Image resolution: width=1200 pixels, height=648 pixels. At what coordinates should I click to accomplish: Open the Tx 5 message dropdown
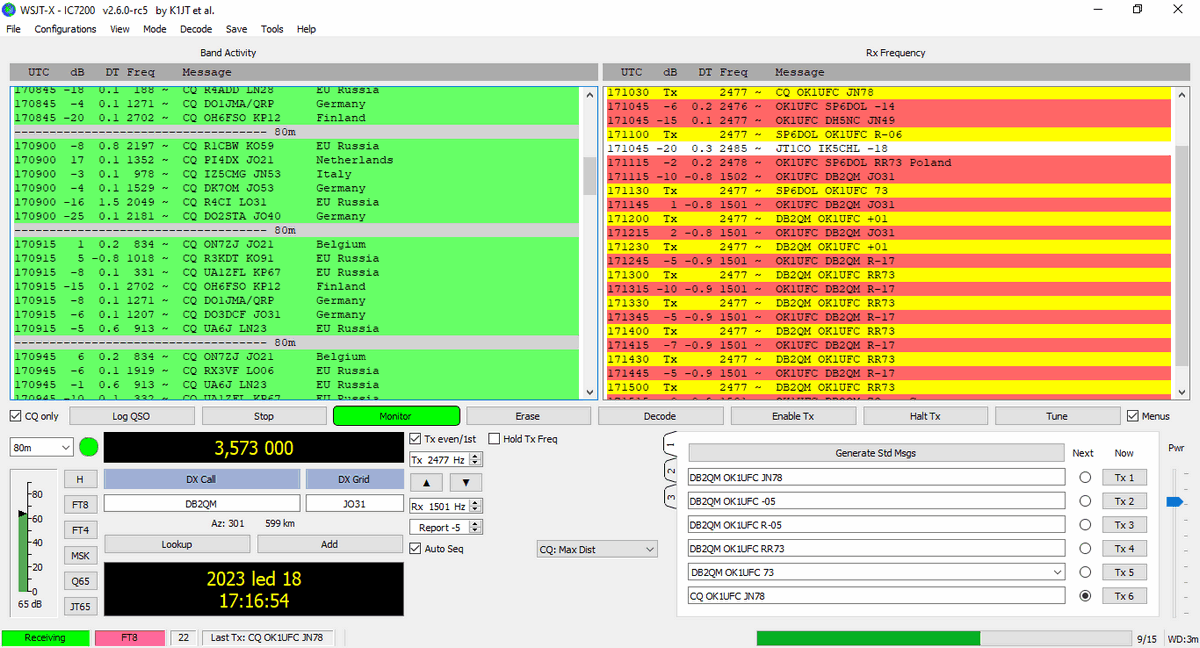tap(1056, 572)
